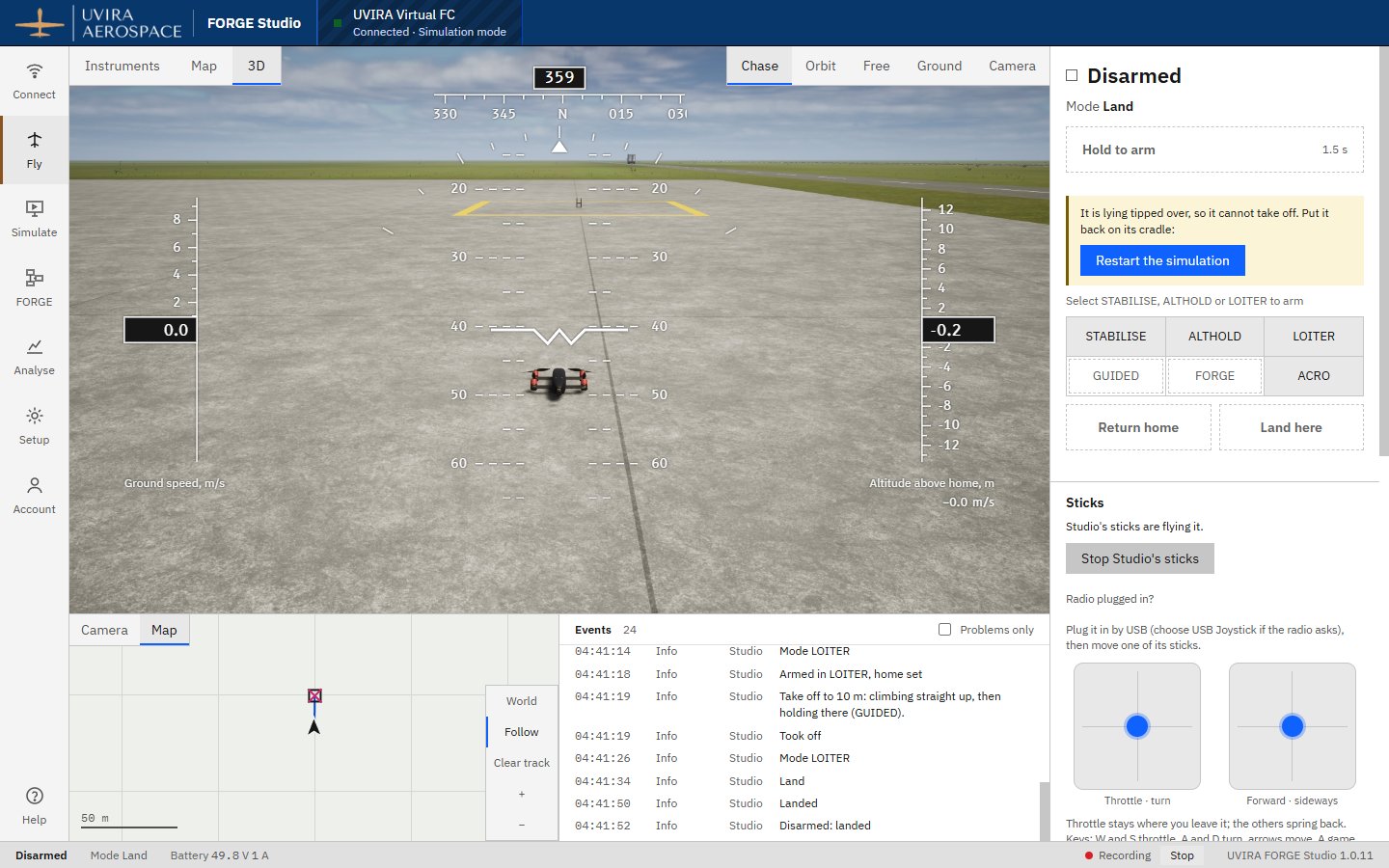
Task: Open the FORGE sidebar section
Action: [34, 287]
